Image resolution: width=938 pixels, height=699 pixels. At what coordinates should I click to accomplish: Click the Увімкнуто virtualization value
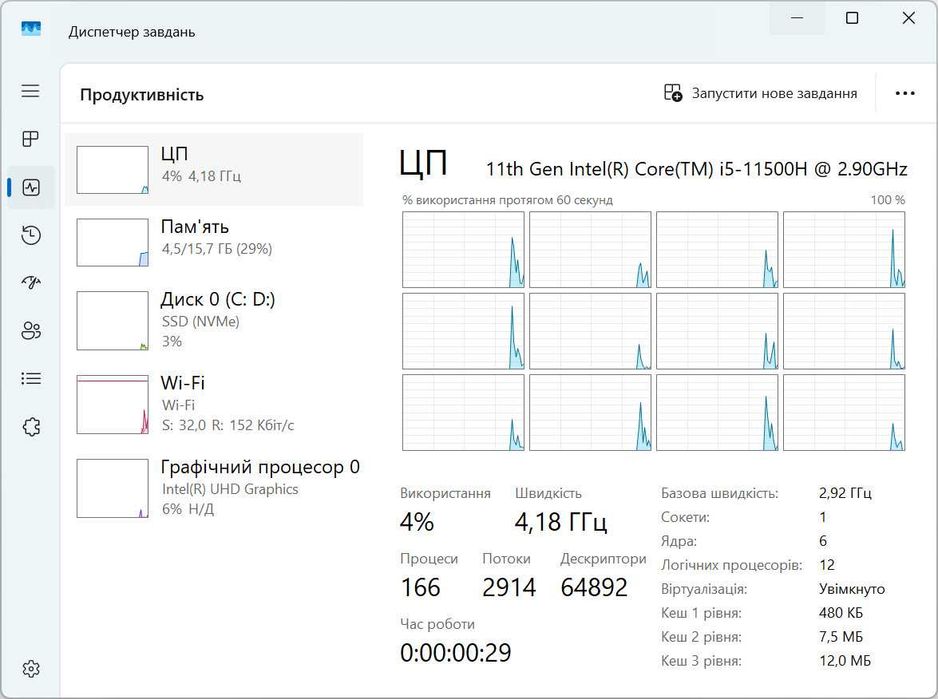tap(852, 589)
